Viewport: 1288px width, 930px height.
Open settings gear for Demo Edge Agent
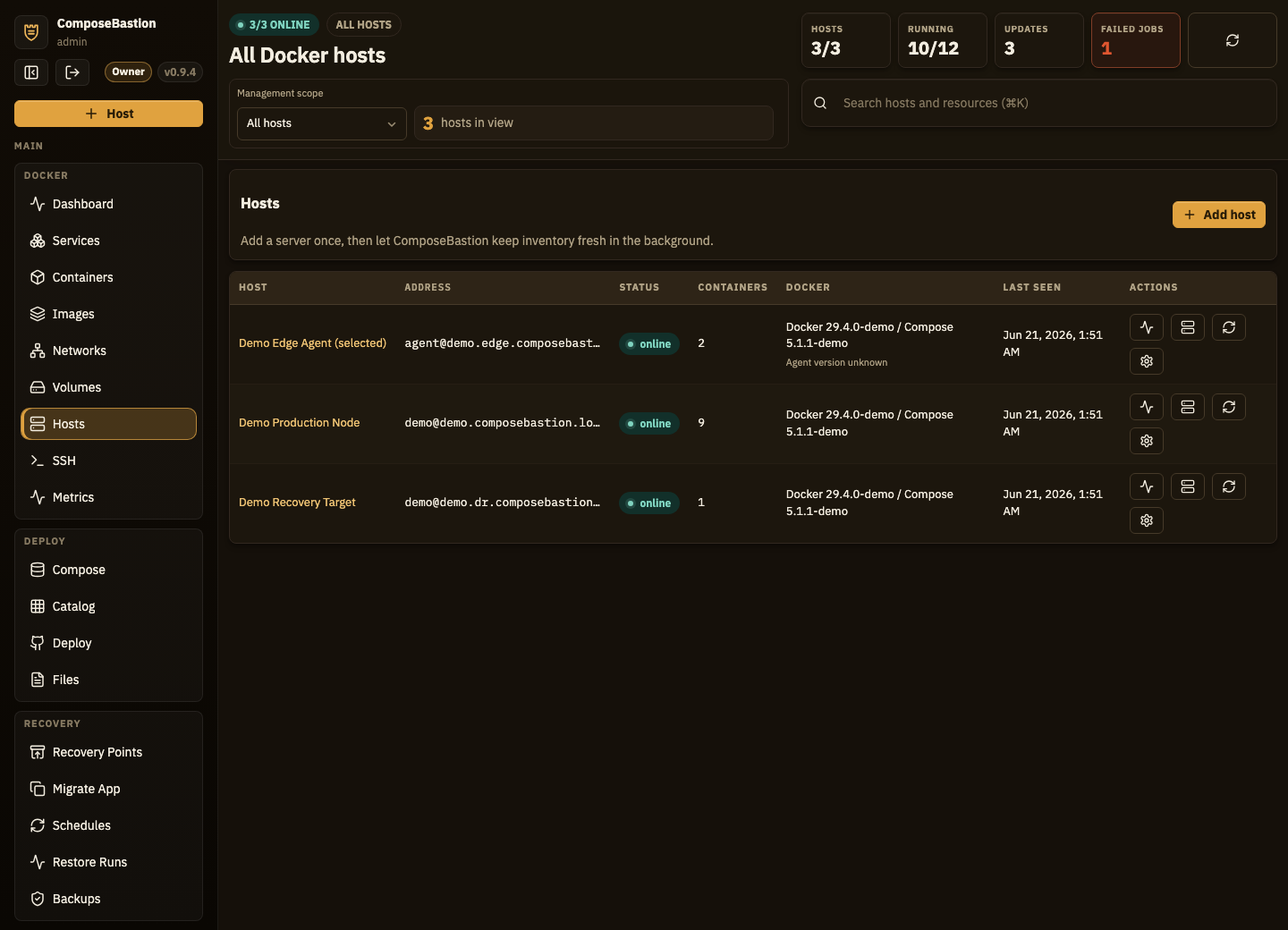tap(1147, 361)
